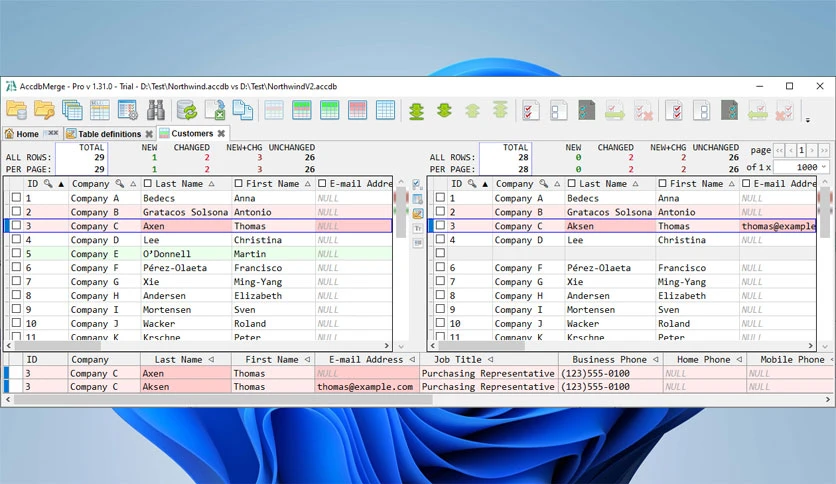The height and width of the screenshot is (484, 836).
Task: Close the Customers tab
Action: [221, 133]
